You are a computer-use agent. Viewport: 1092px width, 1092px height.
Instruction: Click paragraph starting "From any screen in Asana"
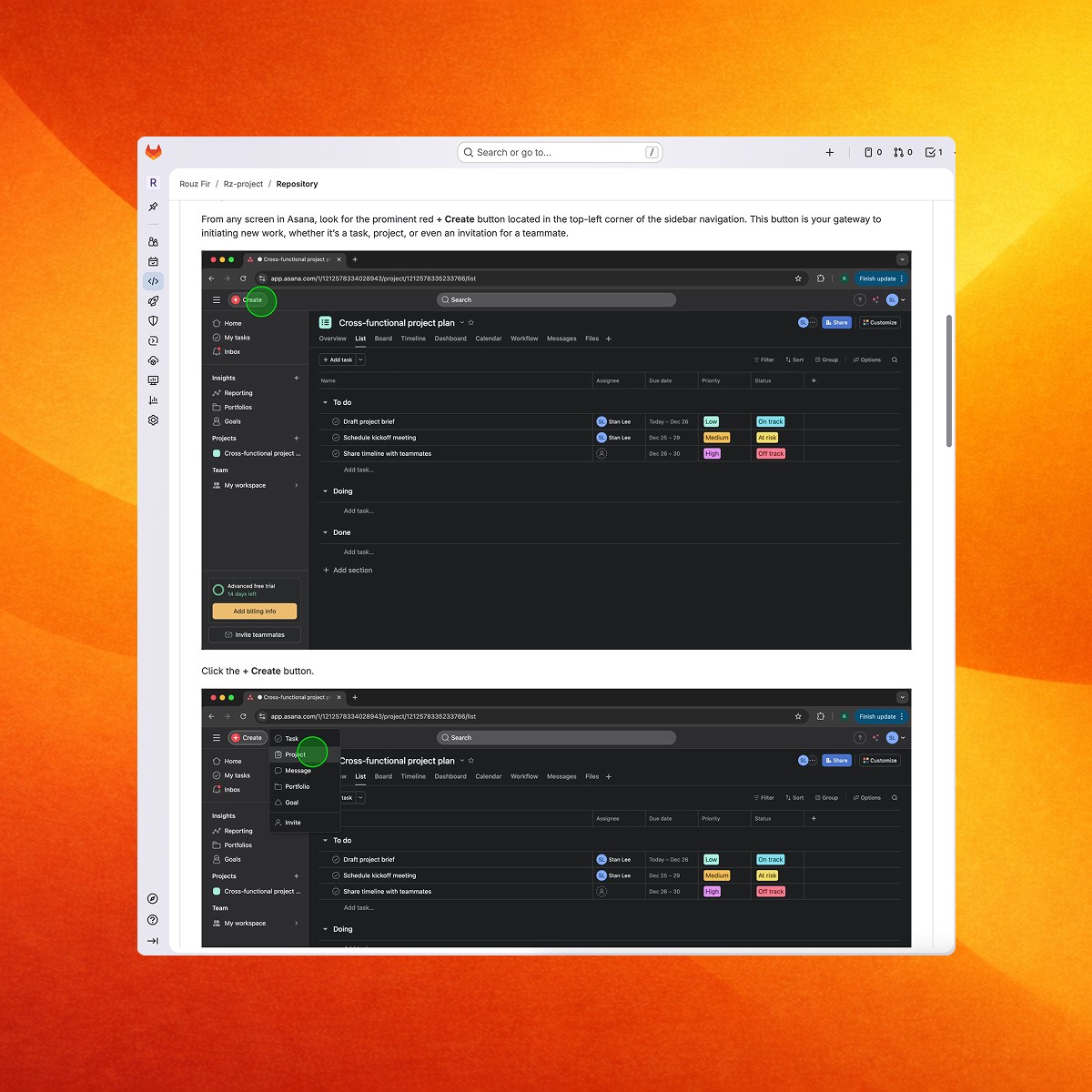click(x=541, y=226)
